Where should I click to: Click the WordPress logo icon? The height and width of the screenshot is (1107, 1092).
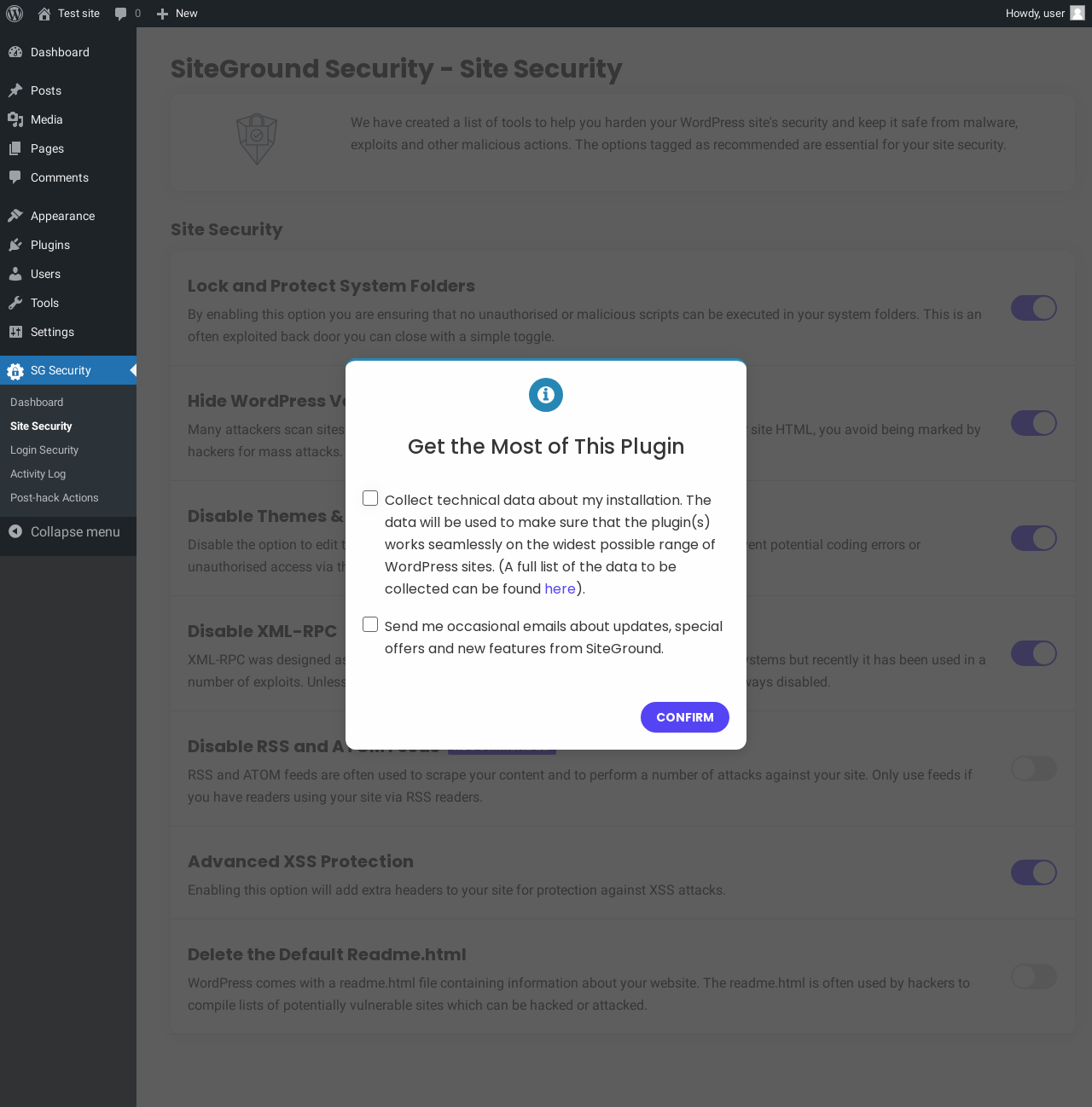15,14
